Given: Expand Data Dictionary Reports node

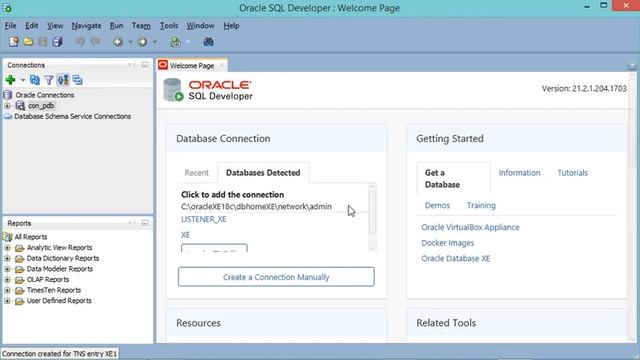Looking at the screenshot, I should (x=7, y=258).
